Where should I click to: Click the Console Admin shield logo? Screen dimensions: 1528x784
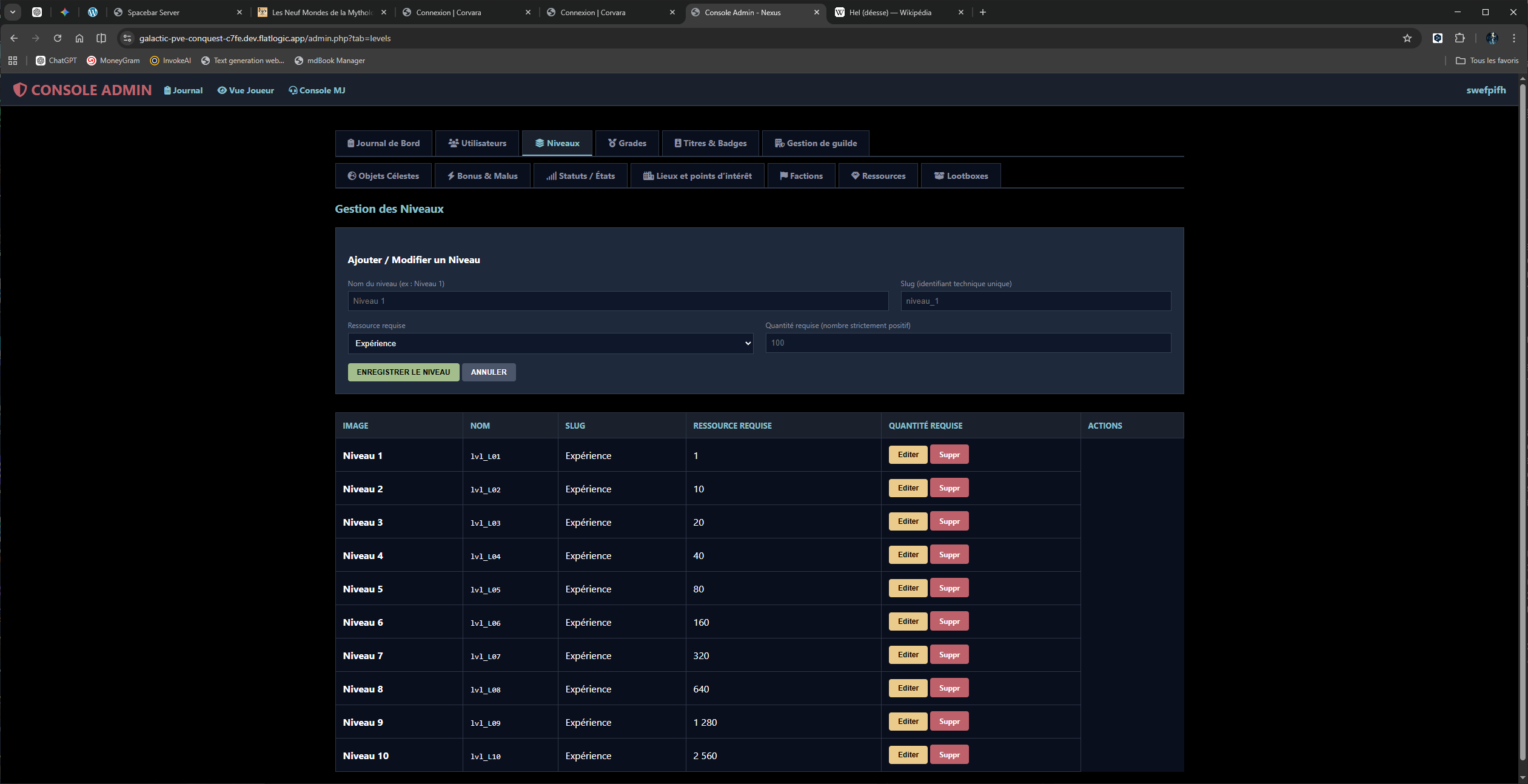click(20, 90)
